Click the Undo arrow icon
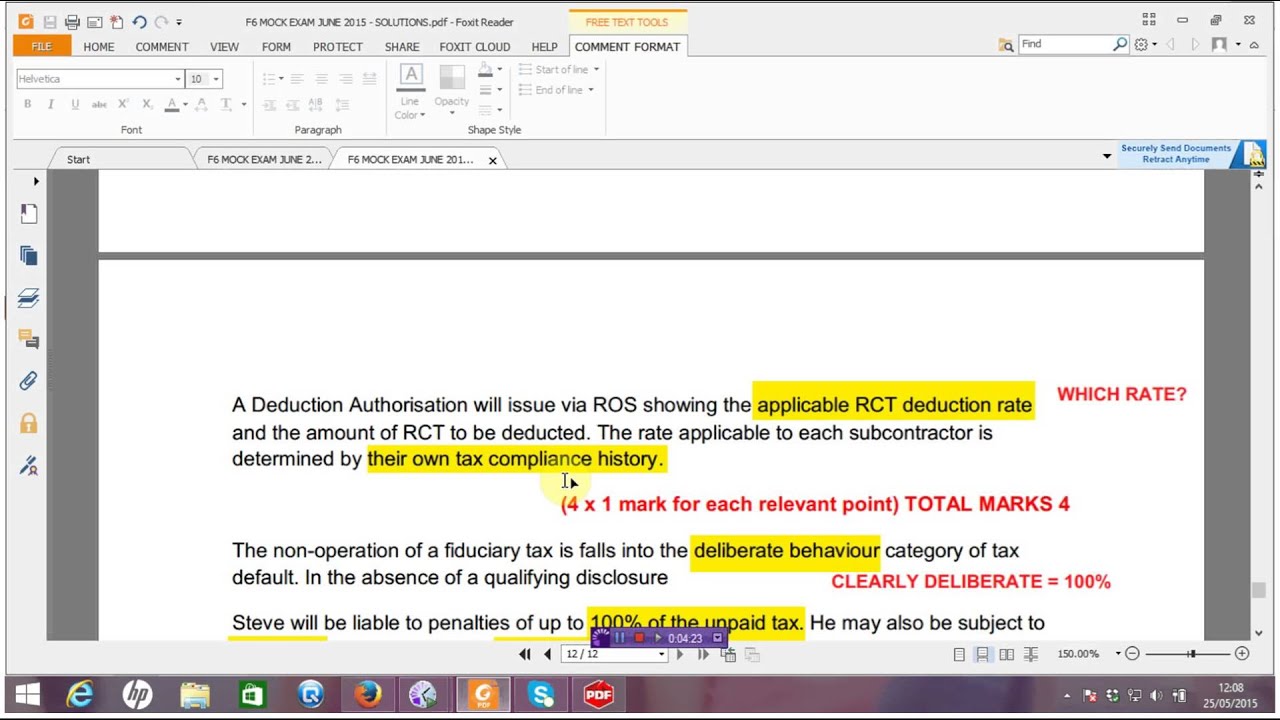Image resolution: width=1280 pixels, height=720 pixels. (x=139, y=22)
